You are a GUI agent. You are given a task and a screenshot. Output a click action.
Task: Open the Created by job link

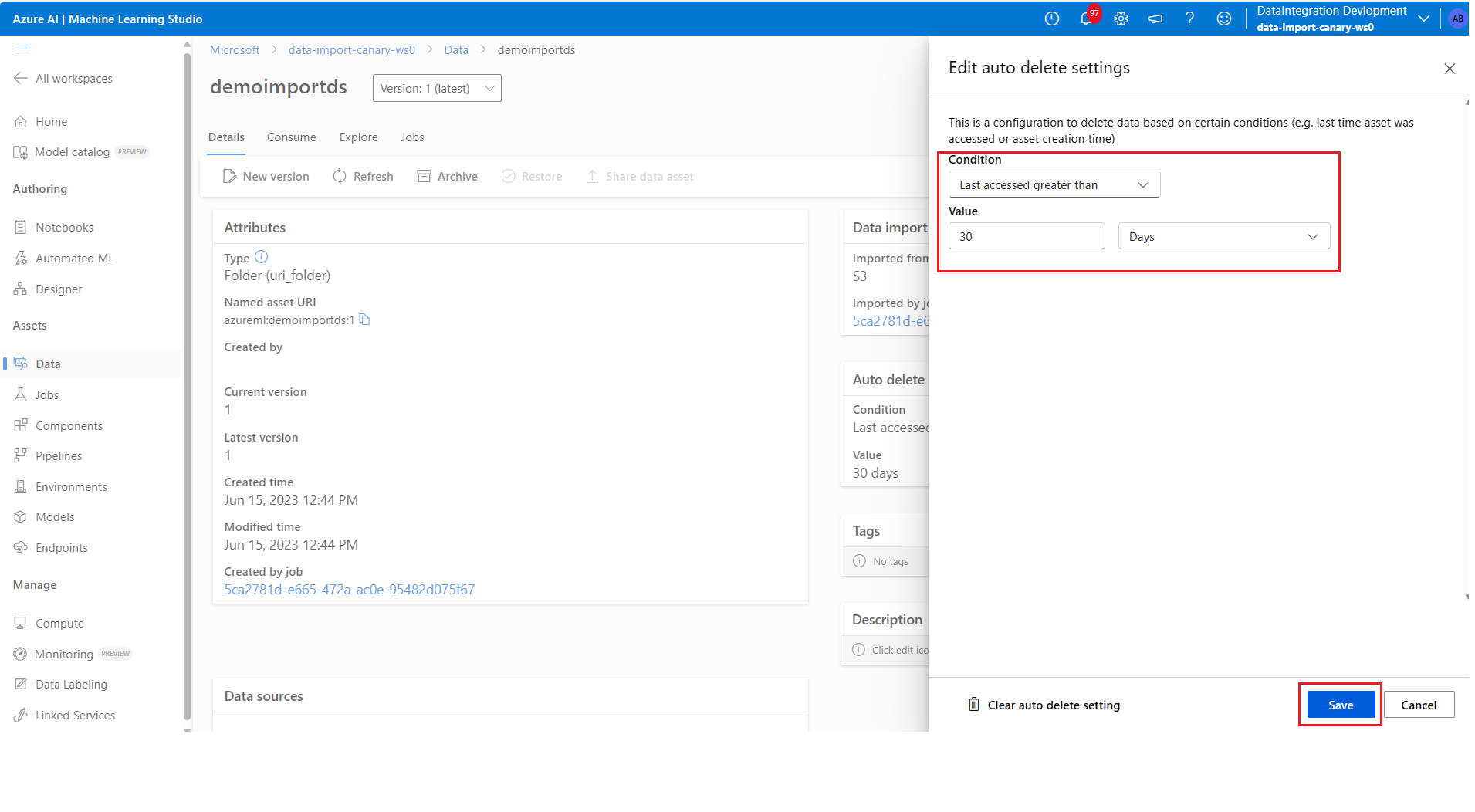[x=350, y=590]
